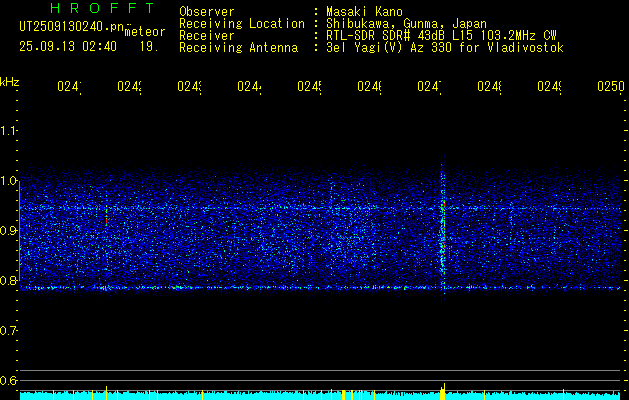Image resolution: width=629 pixels, height=400 pixels.
Task: Click the Receiving Location label
Action: point(242,24)
